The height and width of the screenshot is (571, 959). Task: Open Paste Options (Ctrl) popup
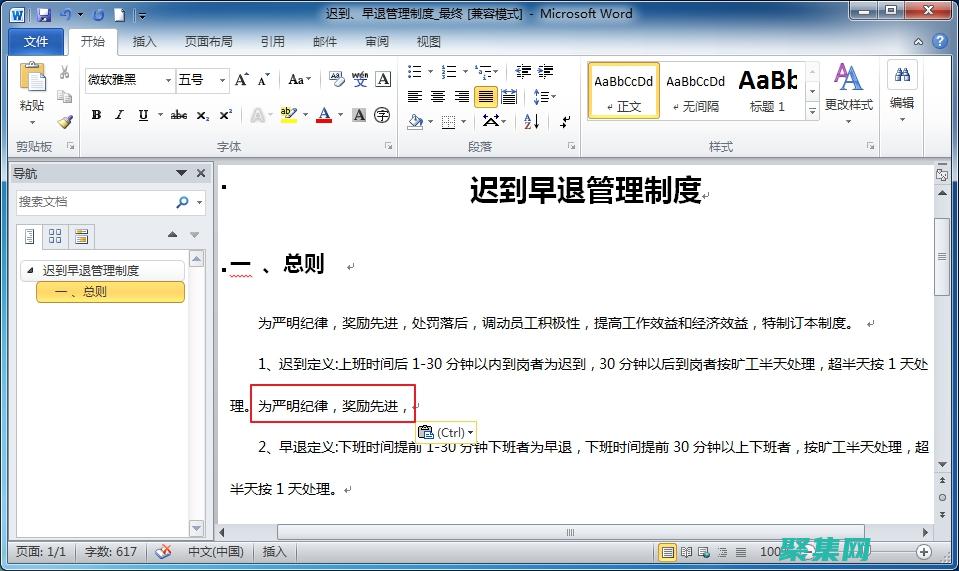(x=446, y=432)
